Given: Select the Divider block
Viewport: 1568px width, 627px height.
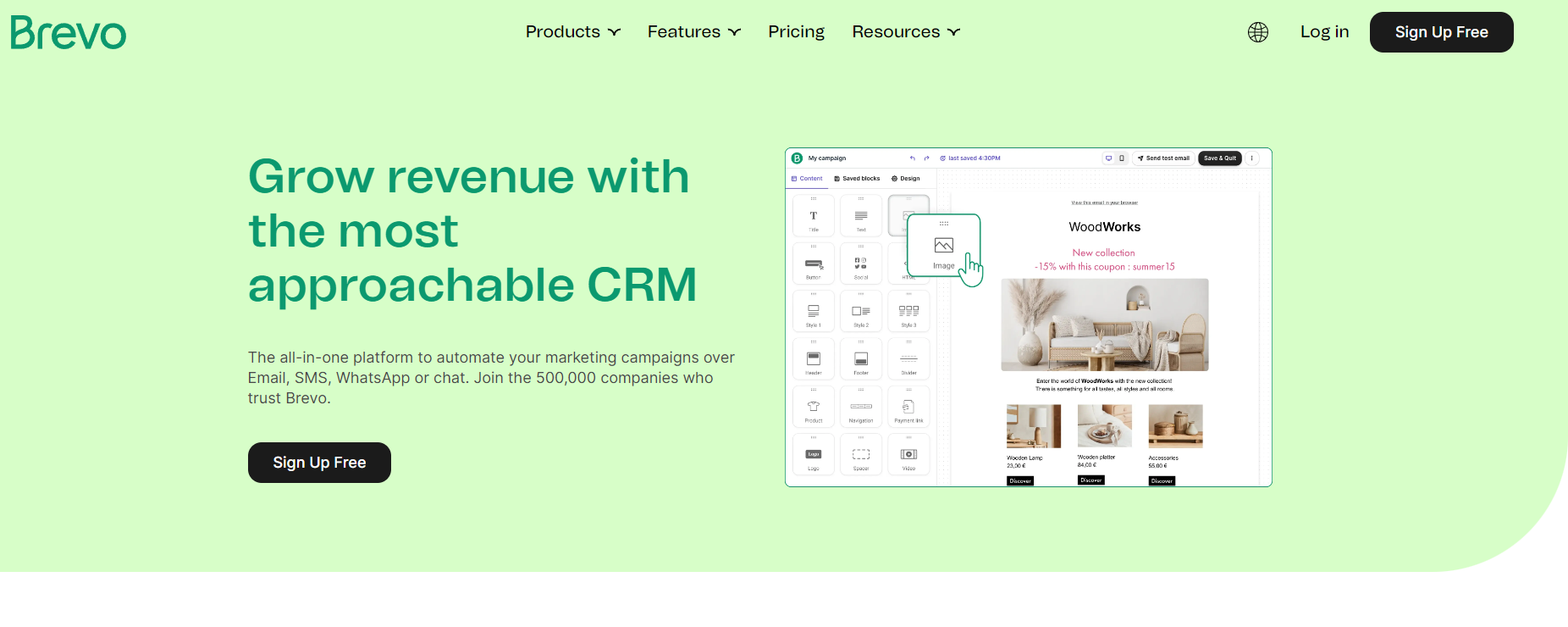Looking at the screenshot, I should pos(908,358).
